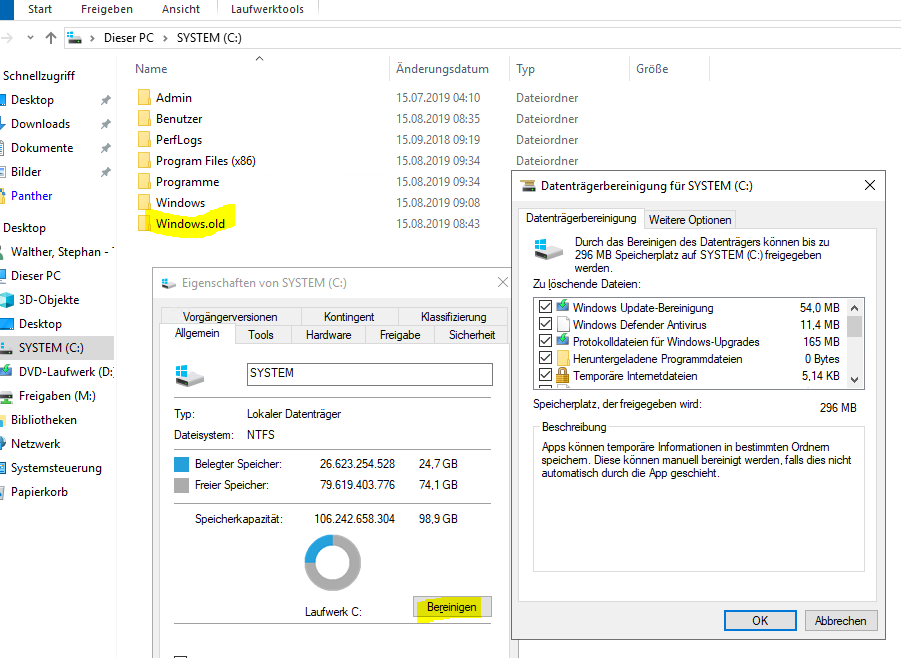
Task: Click the Windows Update-Bereinigung item icon
Action: point(563,307)
